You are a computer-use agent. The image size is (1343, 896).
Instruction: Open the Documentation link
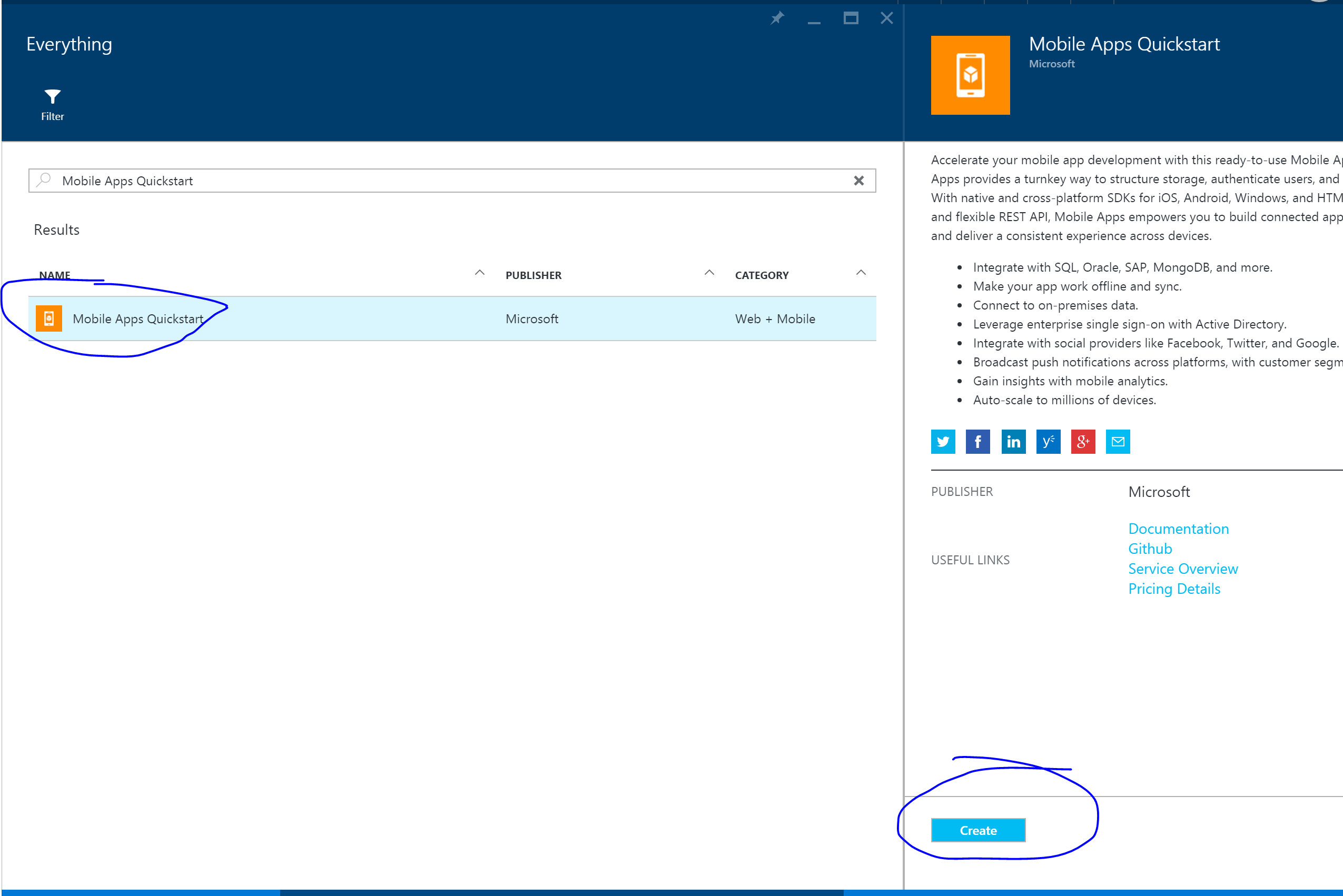coord(1178,529)
